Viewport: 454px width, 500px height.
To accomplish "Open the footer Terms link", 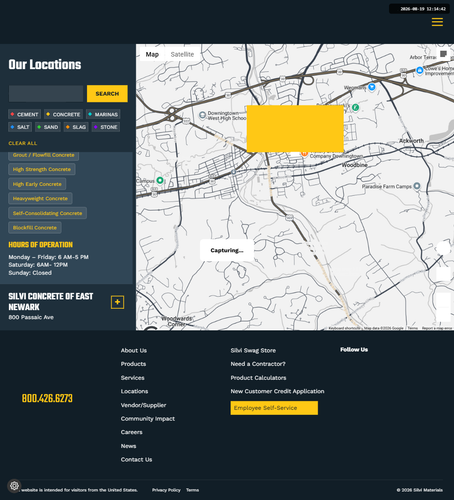I will pos(192,490).
